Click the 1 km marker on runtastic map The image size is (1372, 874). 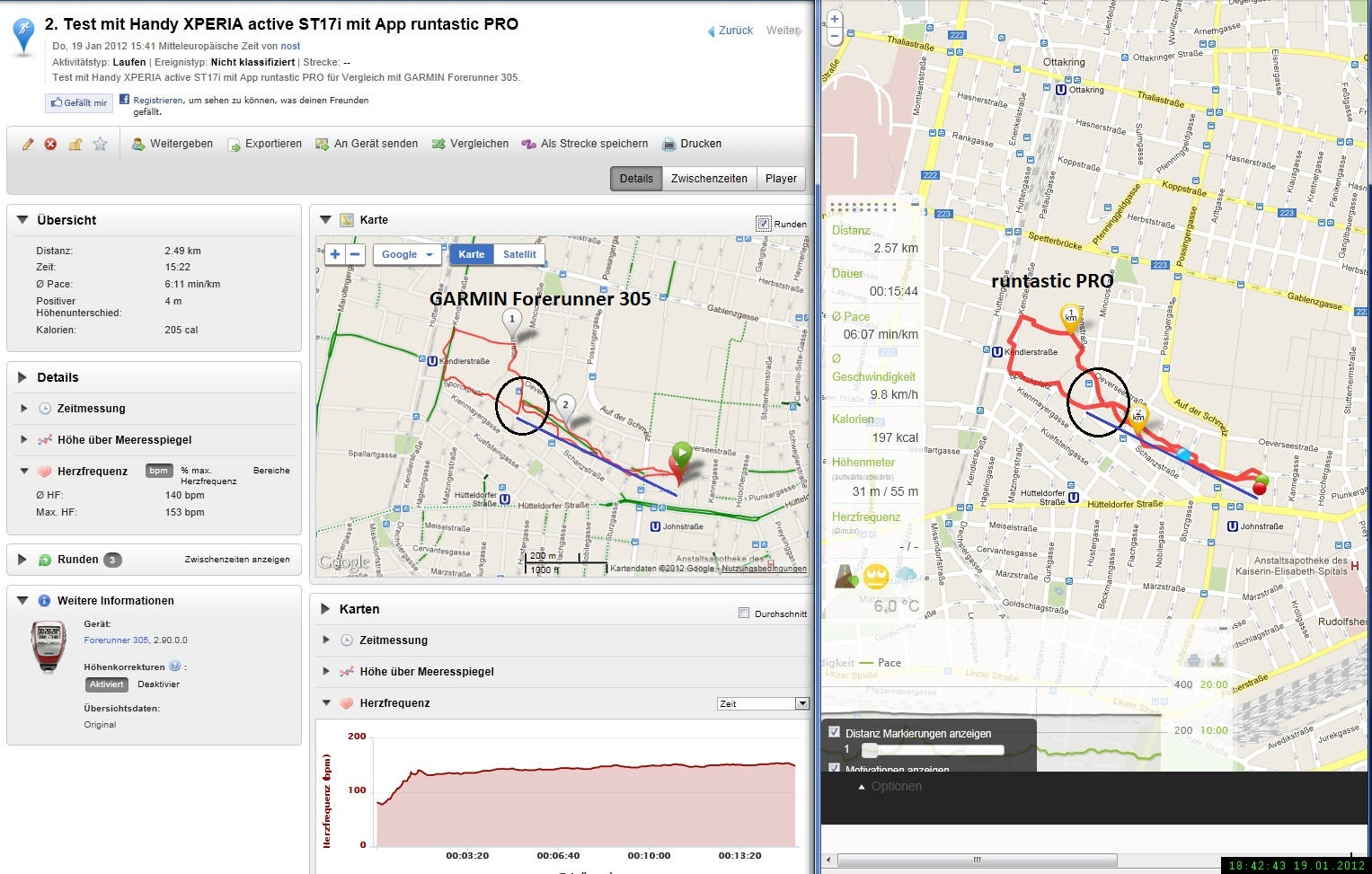(1071, 318)
